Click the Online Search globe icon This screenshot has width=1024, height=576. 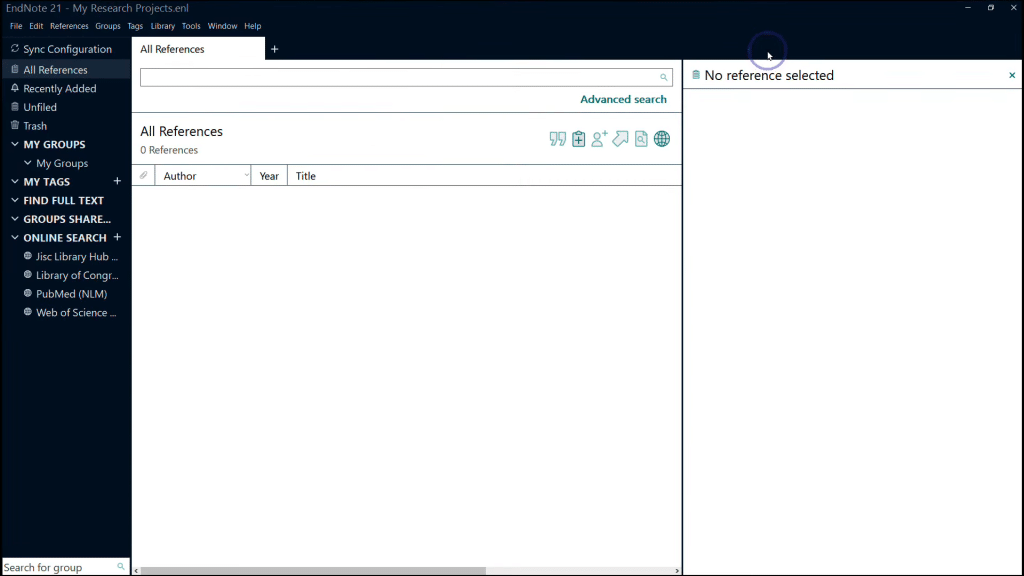click(x=662, y=138)
